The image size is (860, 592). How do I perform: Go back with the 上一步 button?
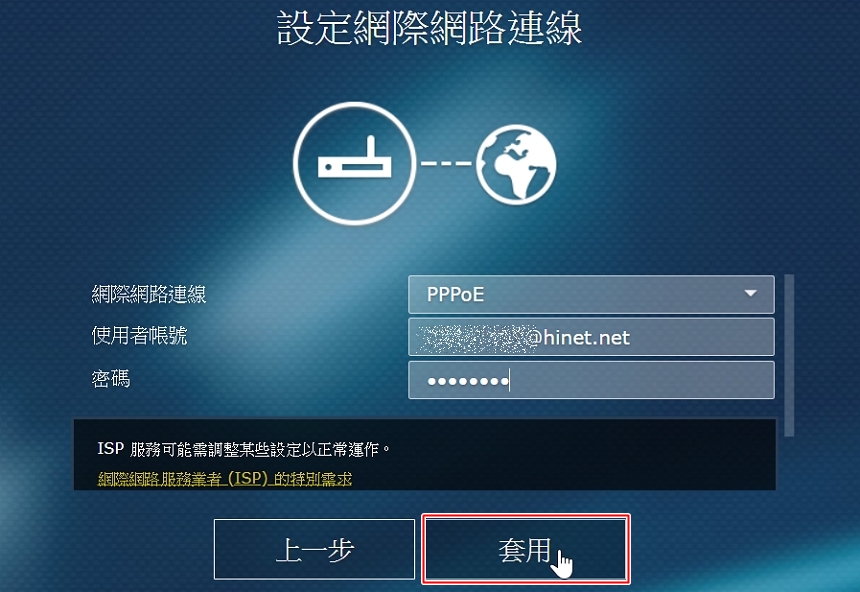pos(314,549)
